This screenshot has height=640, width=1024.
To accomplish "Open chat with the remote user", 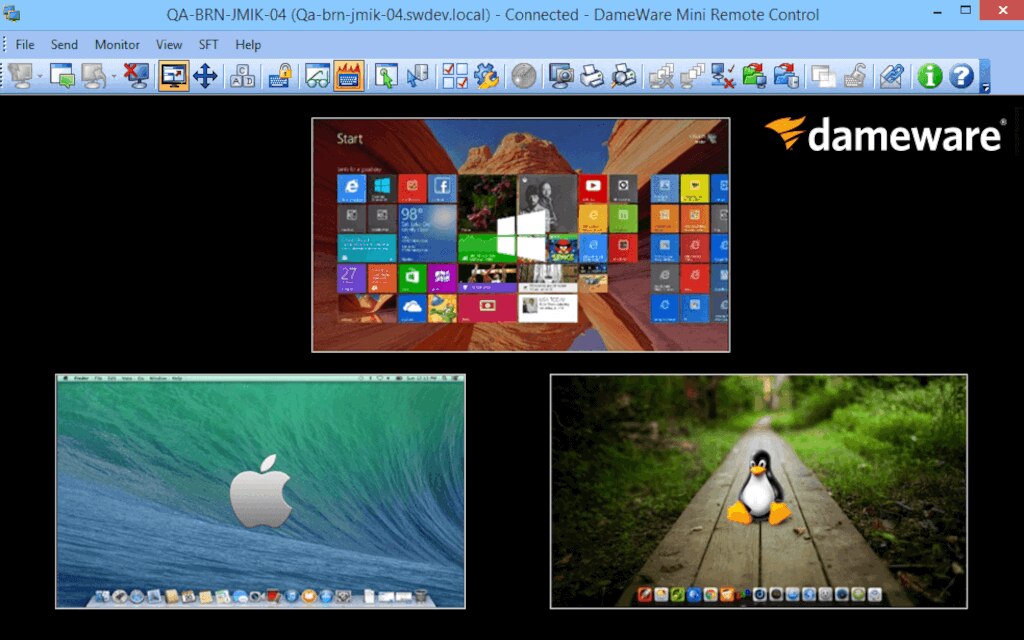I will pyautogui.click(x=62, y=74).
